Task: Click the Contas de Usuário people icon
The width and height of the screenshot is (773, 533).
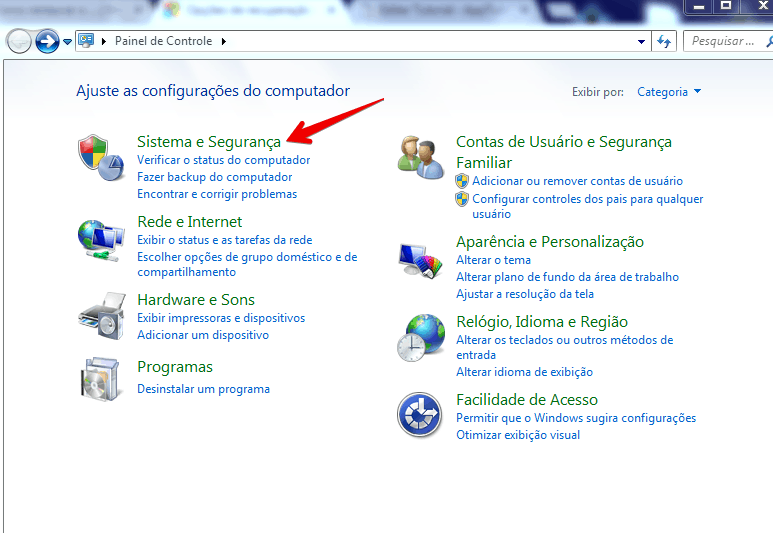Action: [421, 157]
